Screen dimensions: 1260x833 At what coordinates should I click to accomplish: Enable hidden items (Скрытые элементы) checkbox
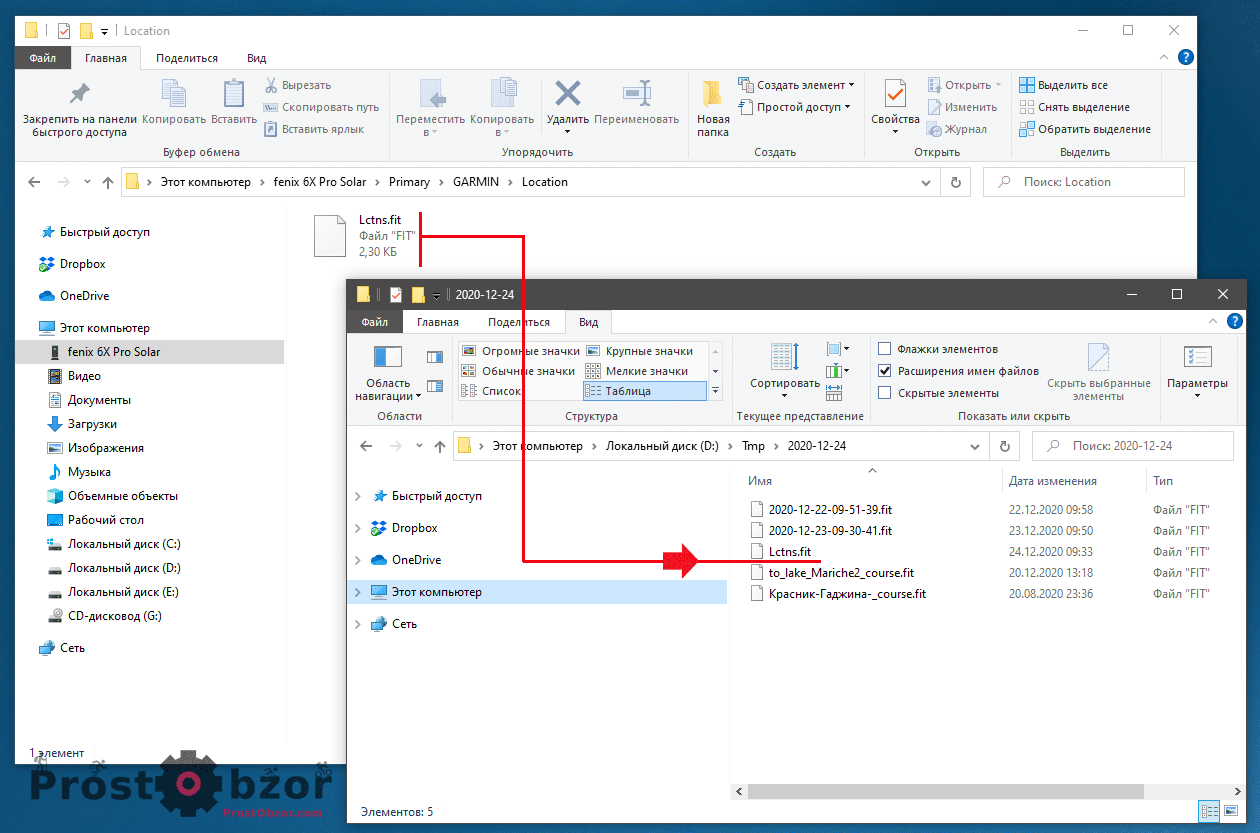[x=884, y=393]
